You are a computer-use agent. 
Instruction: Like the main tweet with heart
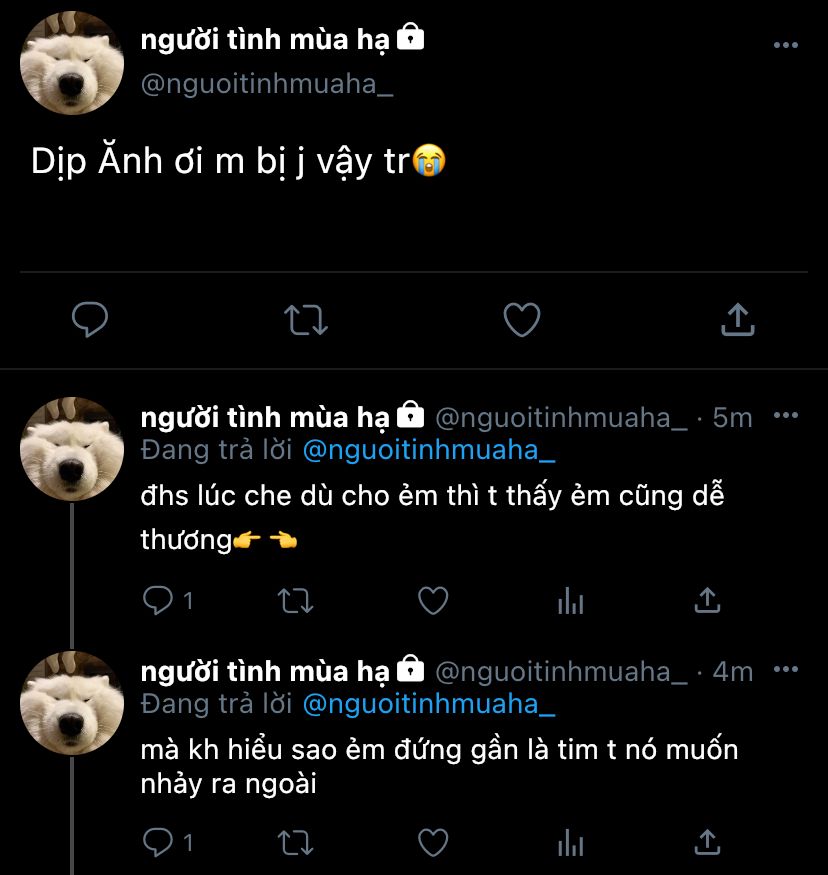coord(521,320)
